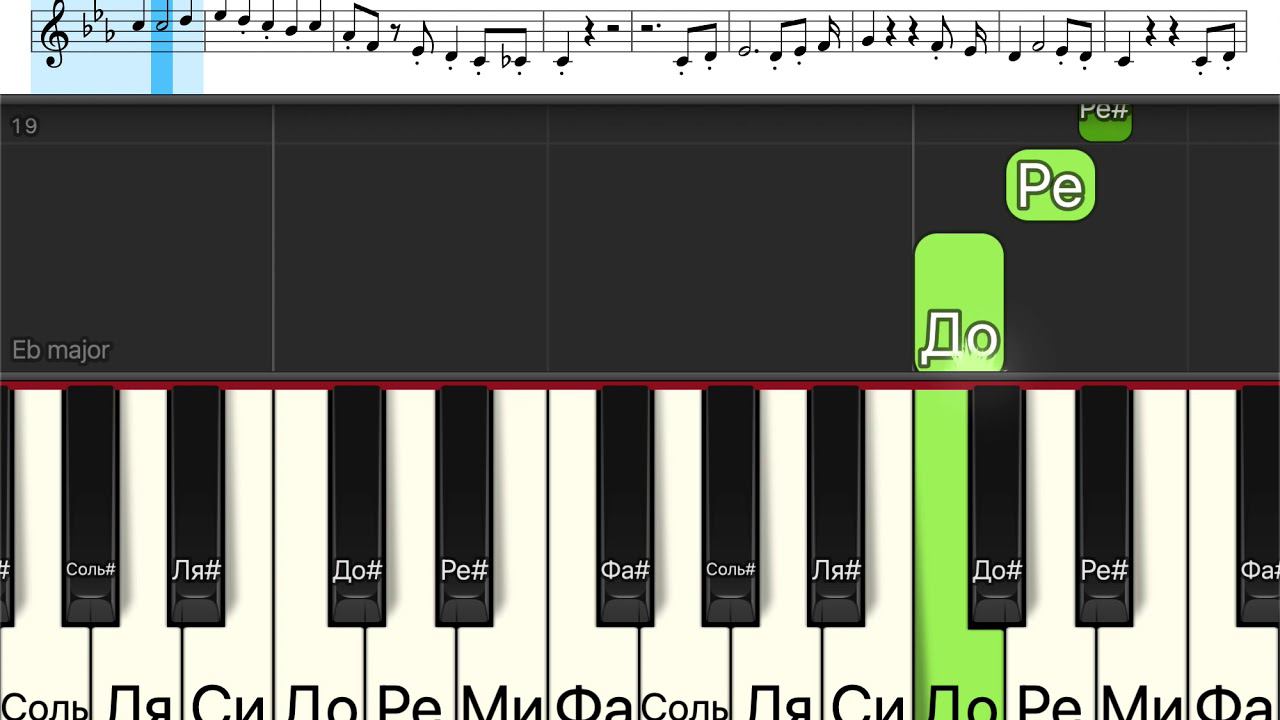
Task: Click the Eb major key label
Action: (61, 350)
